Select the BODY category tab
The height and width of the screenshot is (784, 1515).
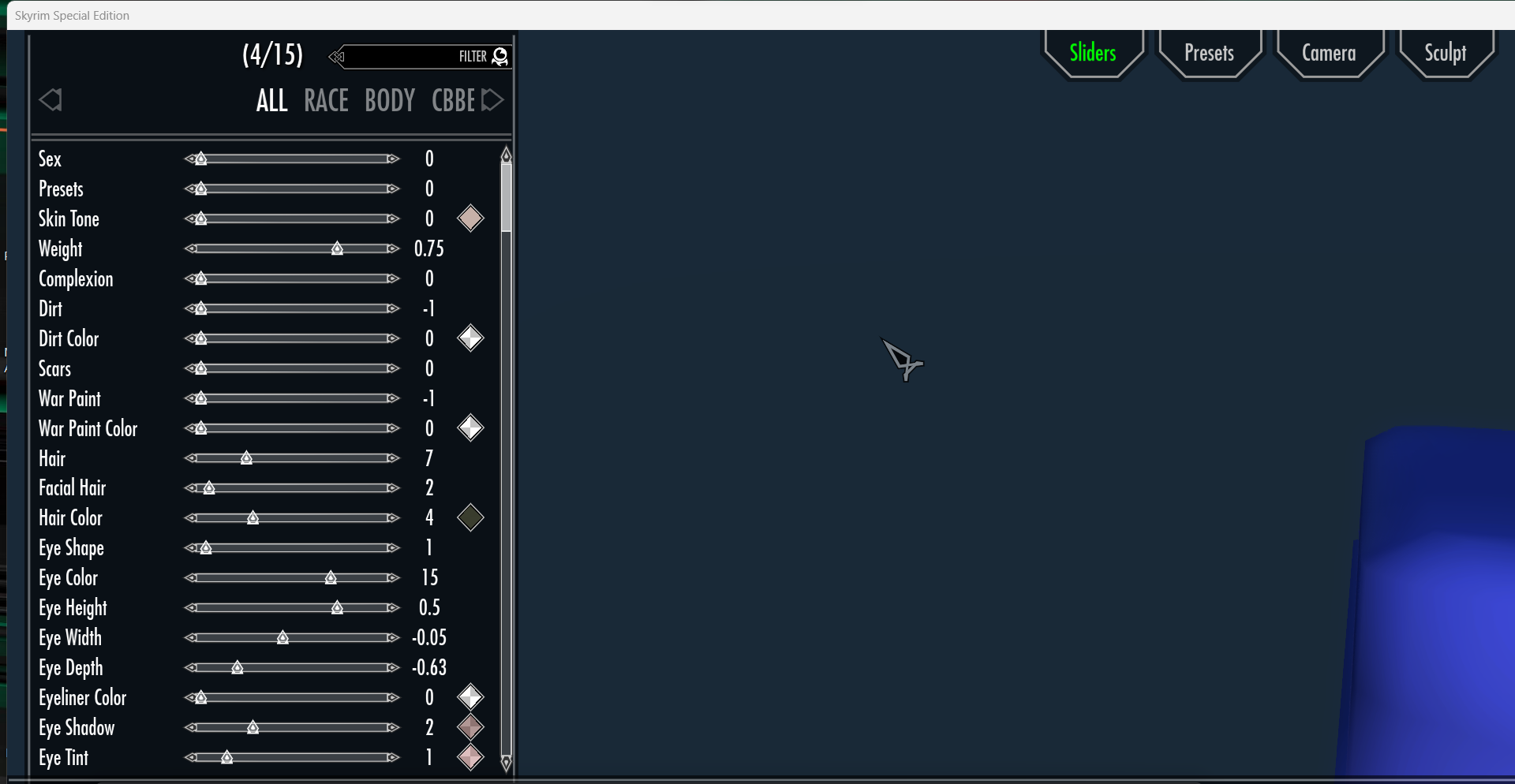click(390, 101)
